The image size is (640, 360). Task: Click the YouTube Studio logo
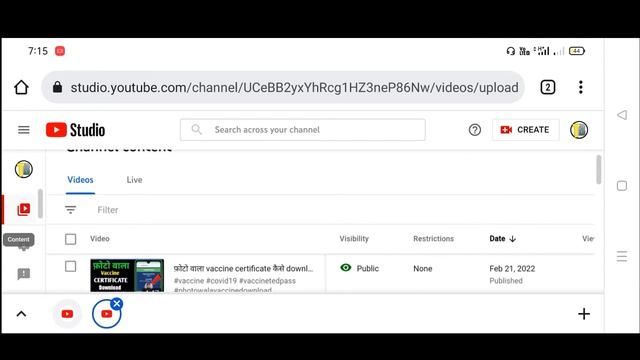tap(76, 130)
